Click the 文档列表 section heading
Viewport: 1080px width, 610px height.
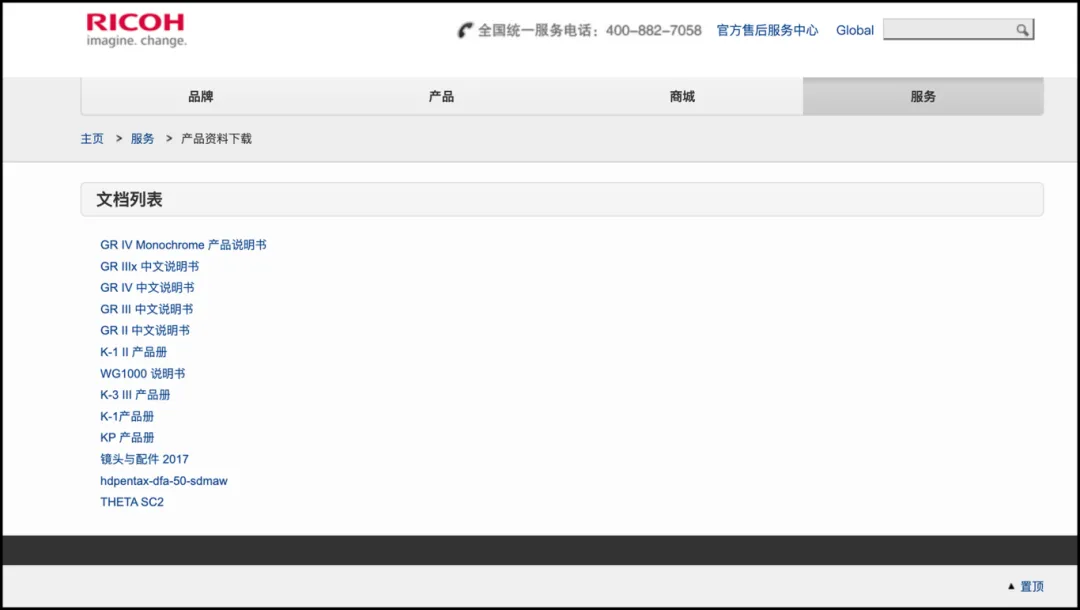point(129,200)
